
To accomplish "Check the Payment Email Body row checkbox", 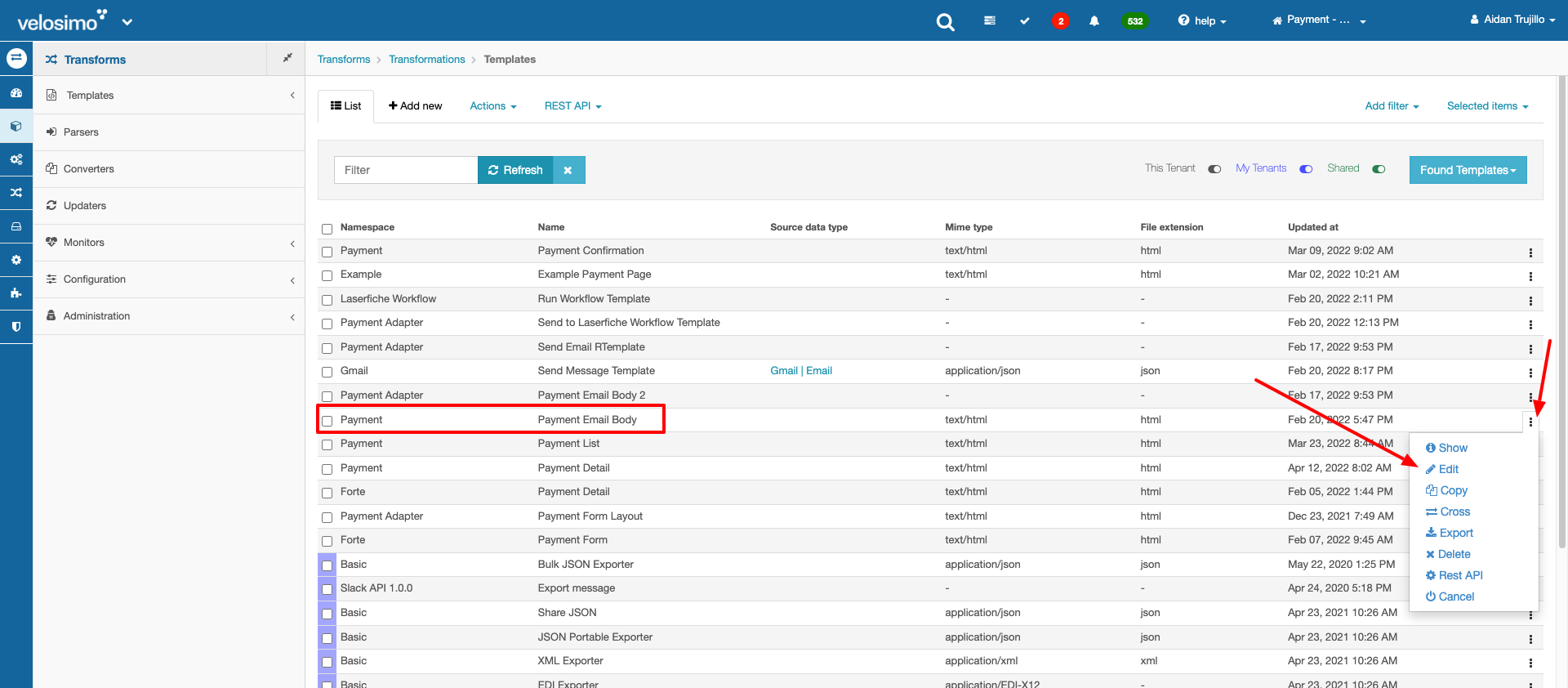I will 327,421.
